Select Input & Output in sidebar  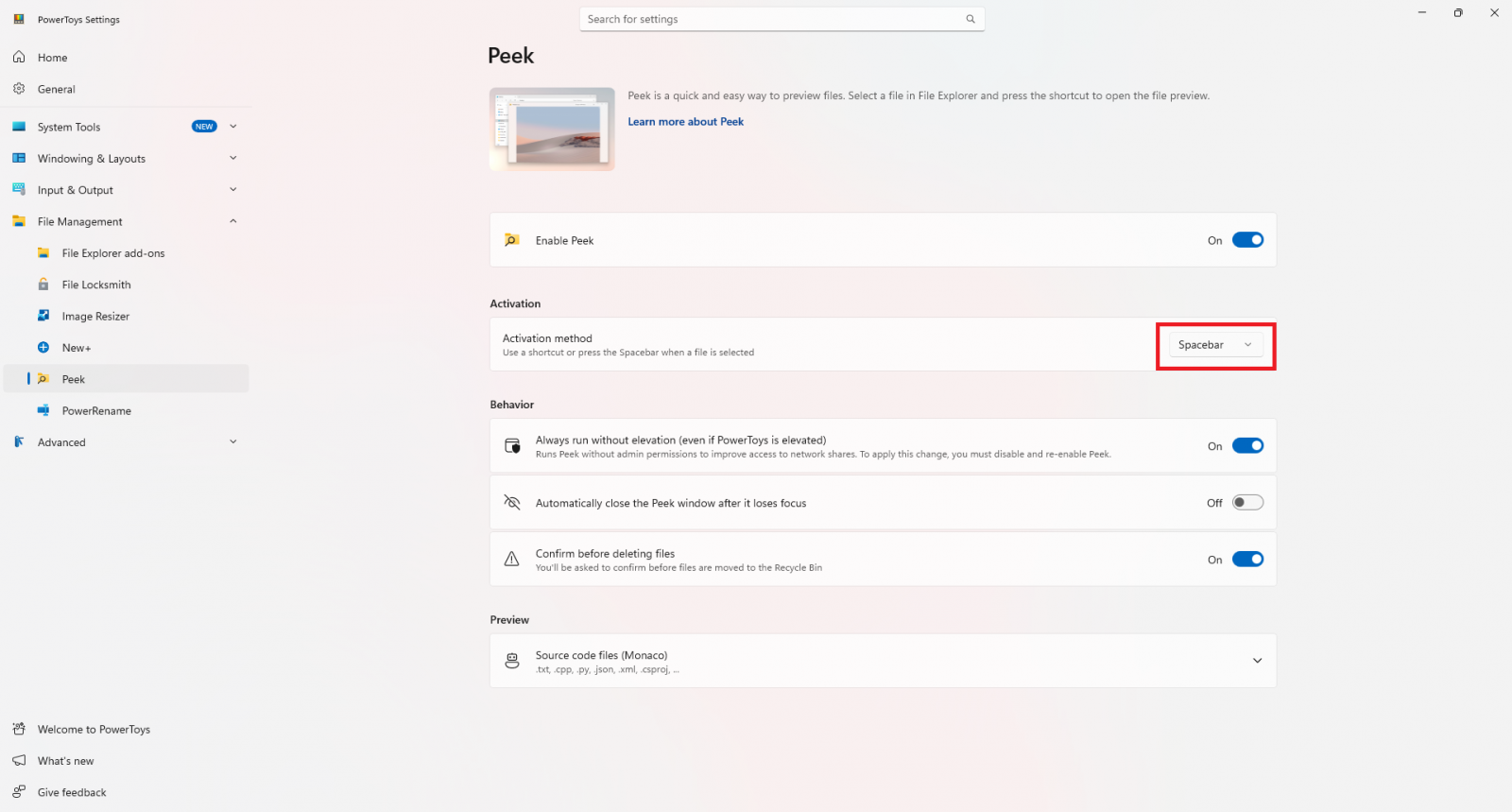[x=76, y=190]
